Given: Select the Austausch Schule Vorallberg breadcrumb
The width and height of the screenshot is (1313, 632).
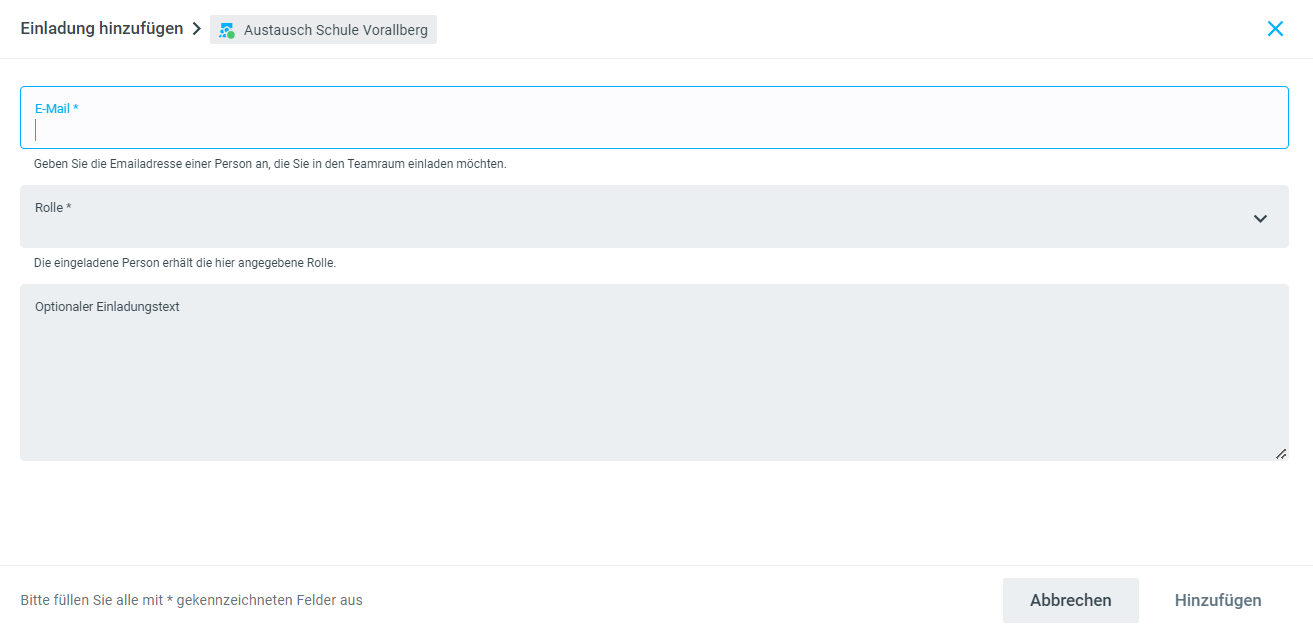Looking at the screenshot, I should 335,30.
